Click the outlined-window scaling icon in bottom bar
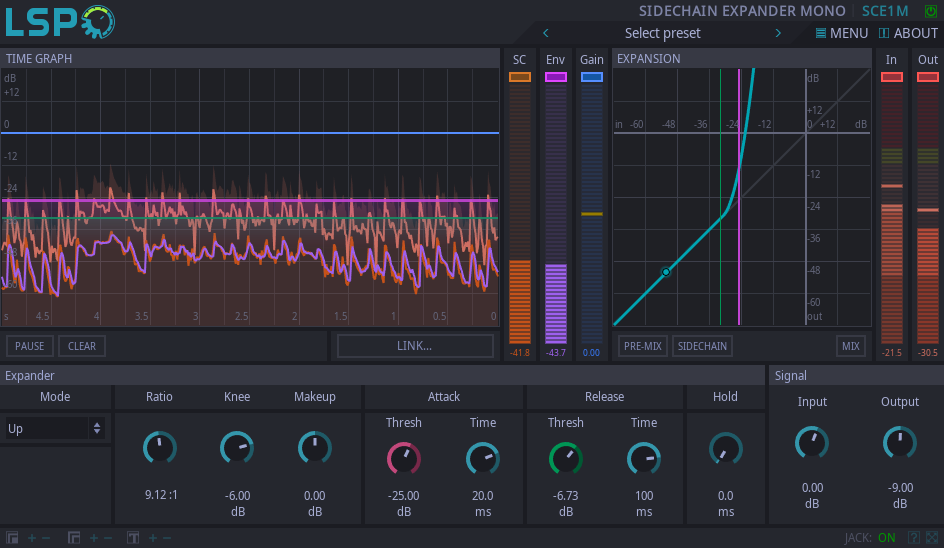Viewport: 944px width, 548px height. [x=74, y=538]
